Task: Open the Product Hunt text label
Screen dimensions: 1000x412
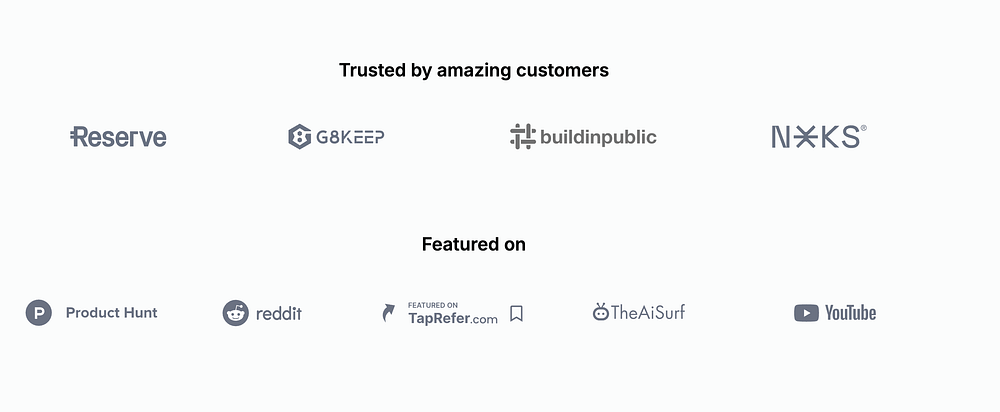Action: pos(111,313)
